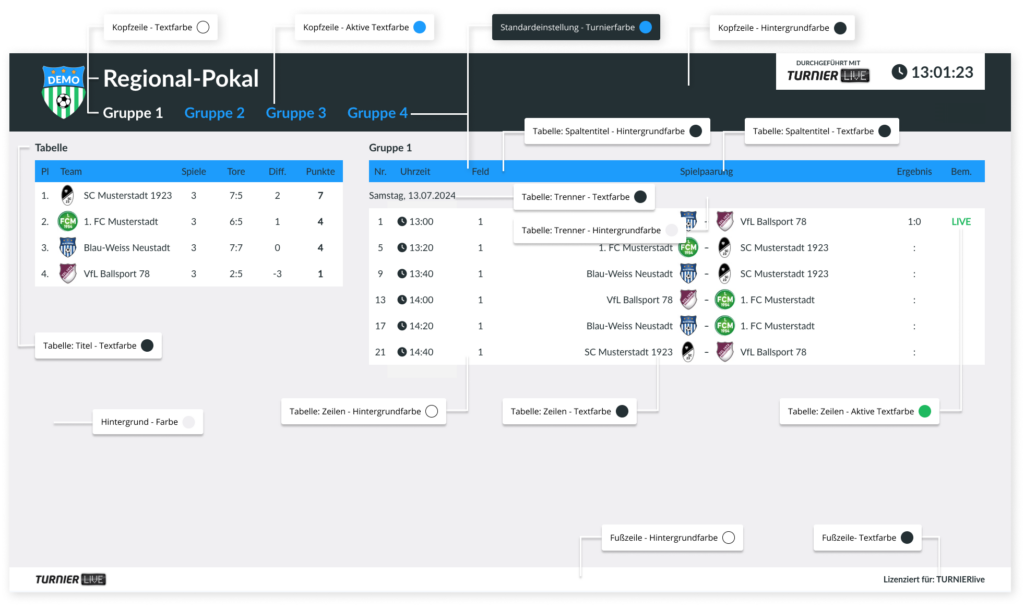Click the TURNIER LIVE logo in header
Screen dimensions: 1024x608
coord(827,72)
